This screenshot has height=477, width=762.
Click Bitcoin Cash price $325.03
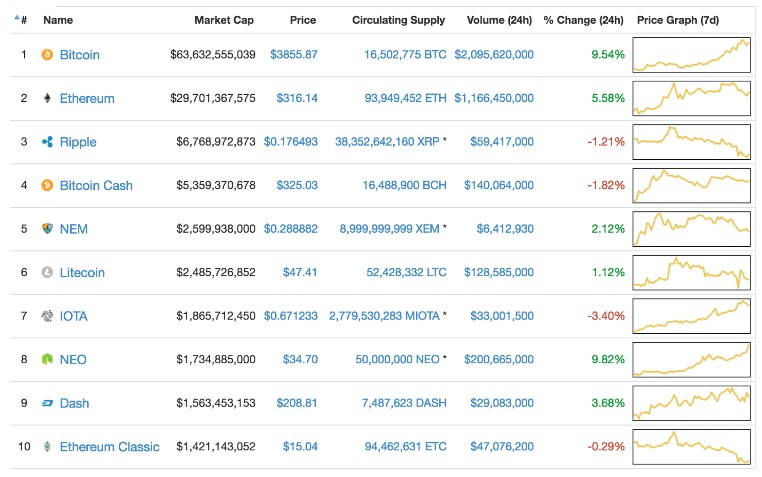(297, 185)
